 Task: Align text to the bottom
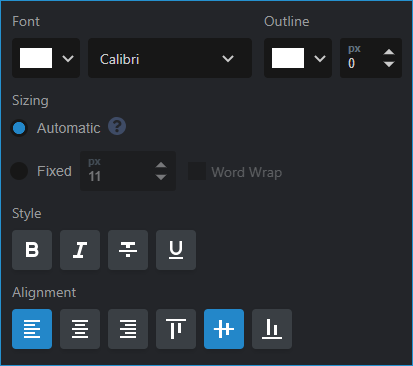click(272, 329)
